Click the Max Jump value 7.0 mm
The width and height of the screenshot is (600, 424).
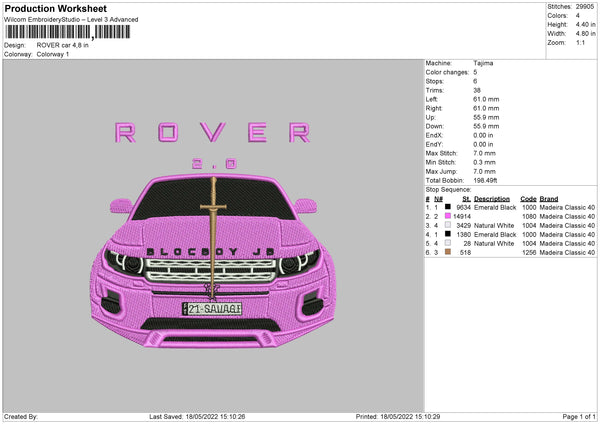tap(484, 171)
